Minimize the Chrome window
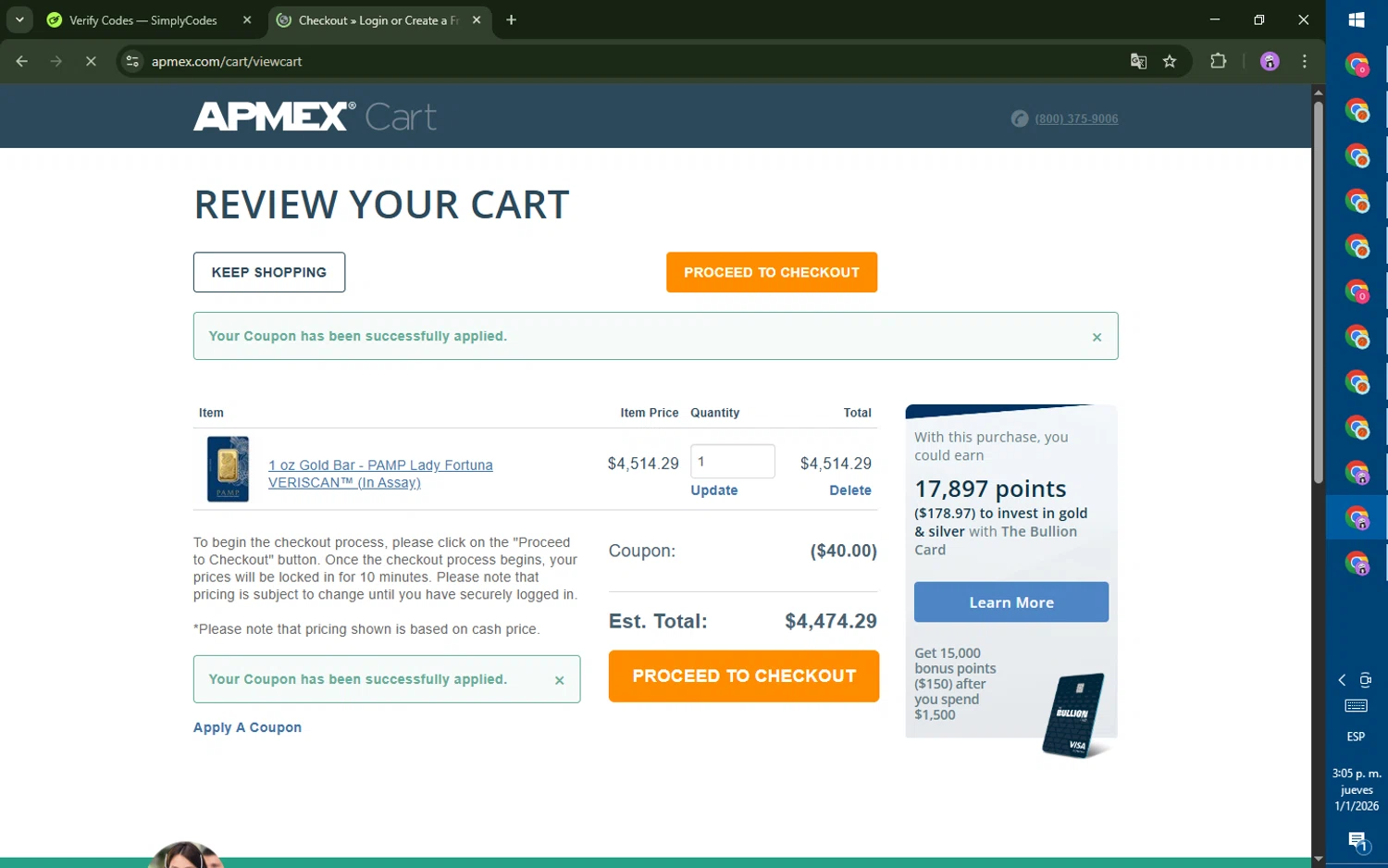Image resolution: width=1388 pixels, height=868 pixels. point(1215,19)
